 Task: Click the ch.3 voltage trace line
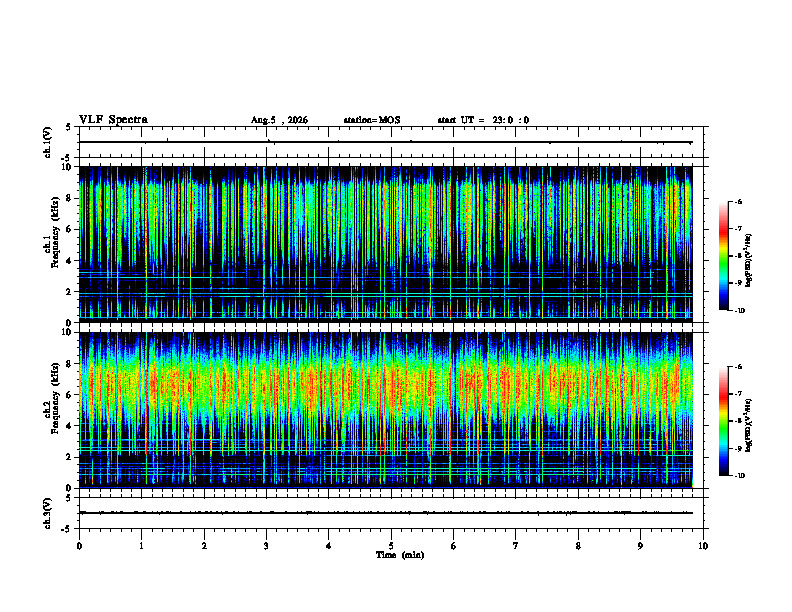tap(385, 513)
